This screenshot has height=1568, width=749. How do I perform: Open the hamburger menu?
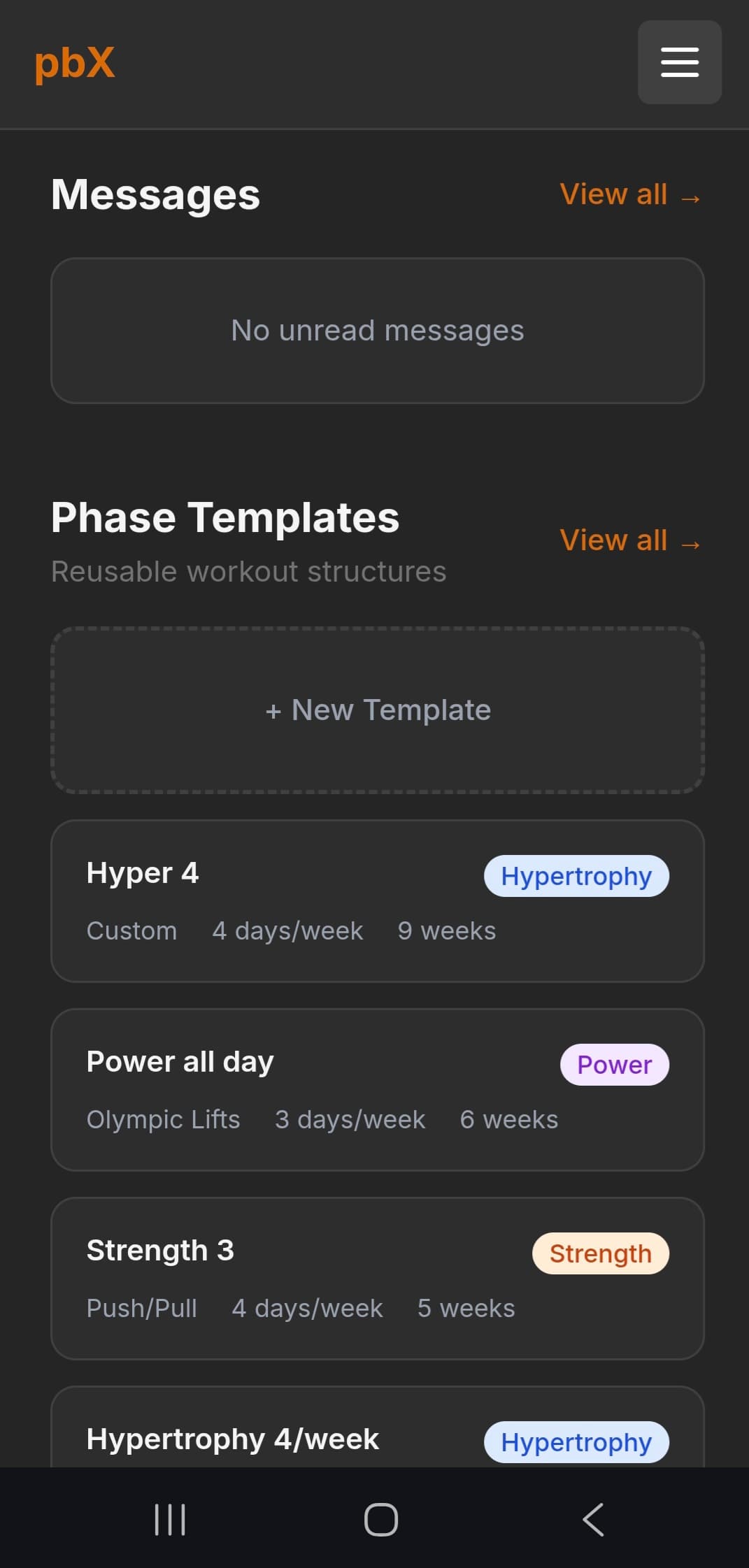pos(679,62)
